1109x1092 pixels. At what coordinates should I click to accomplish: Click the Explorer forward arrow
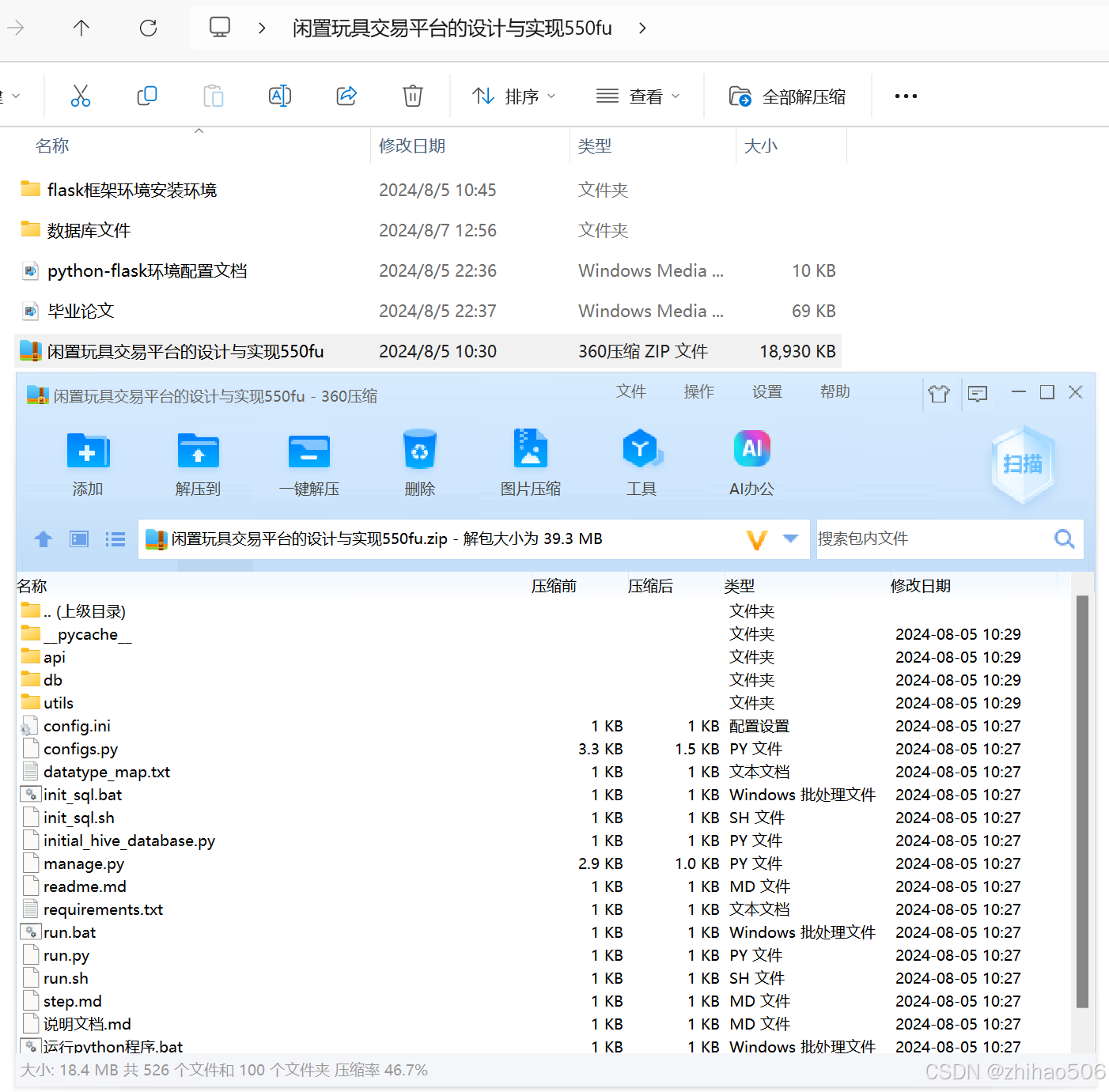(x=16, y=28)
